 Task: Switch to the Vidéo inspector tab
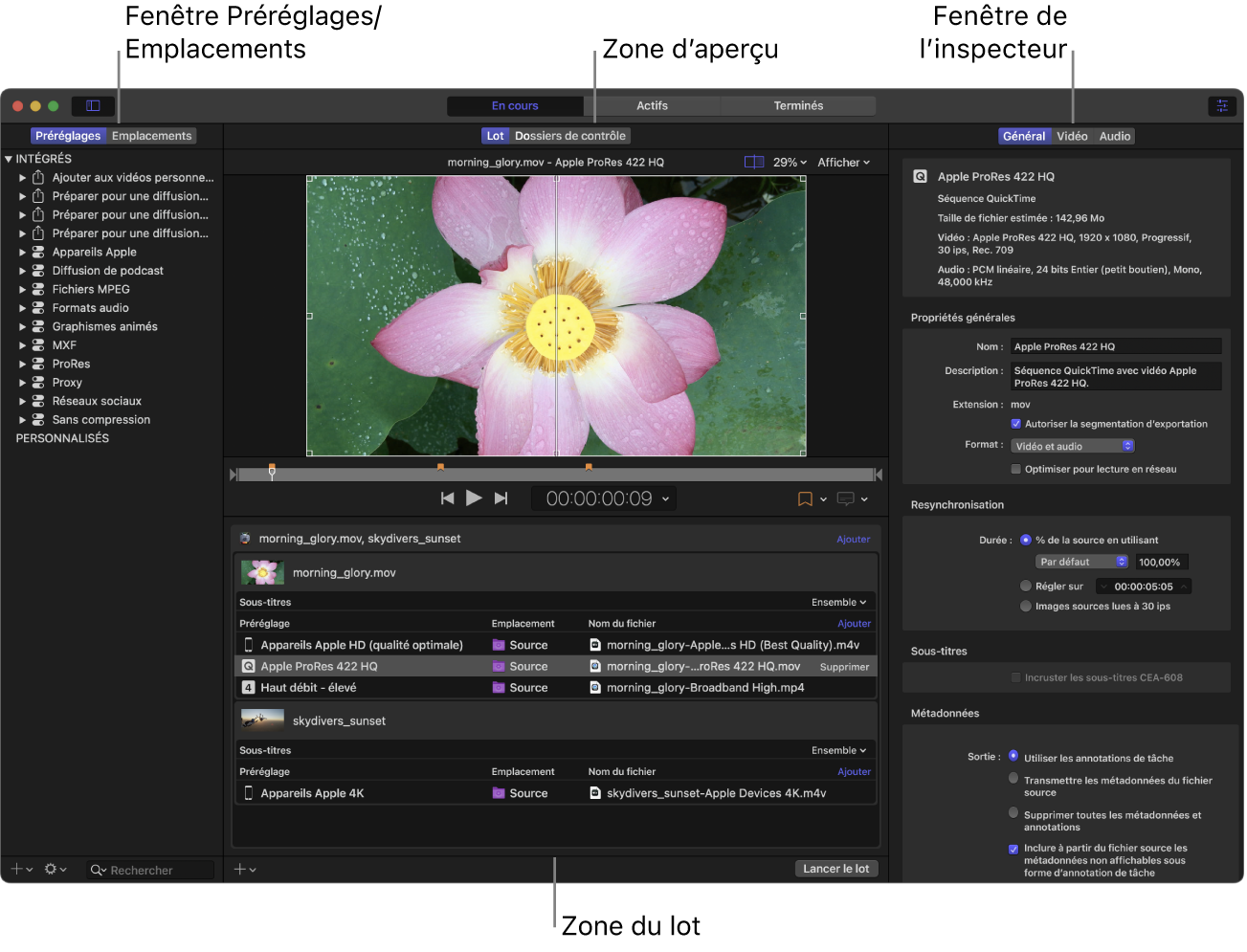coord(1072,137)
